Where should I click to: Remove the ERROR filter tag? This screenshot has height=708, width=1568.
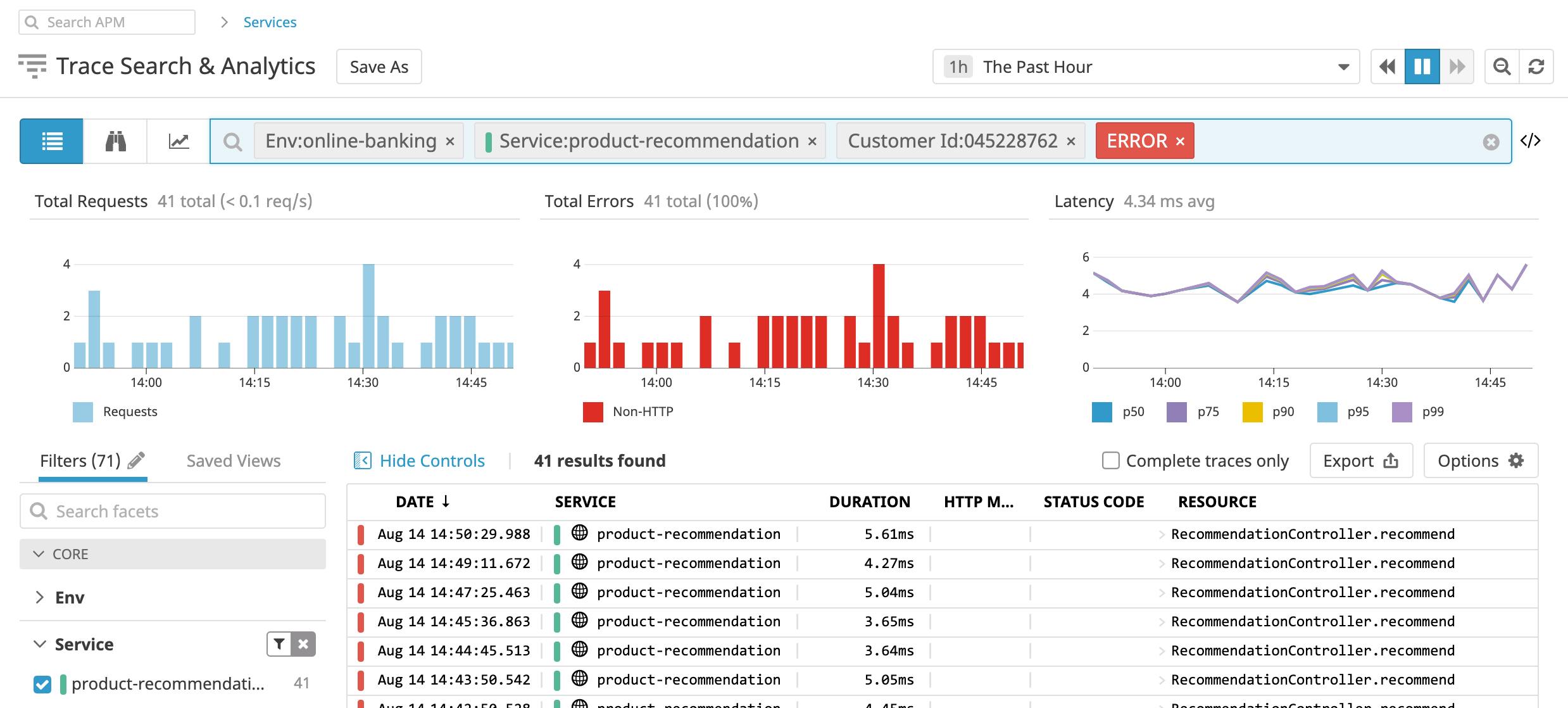coord(1180,141)
